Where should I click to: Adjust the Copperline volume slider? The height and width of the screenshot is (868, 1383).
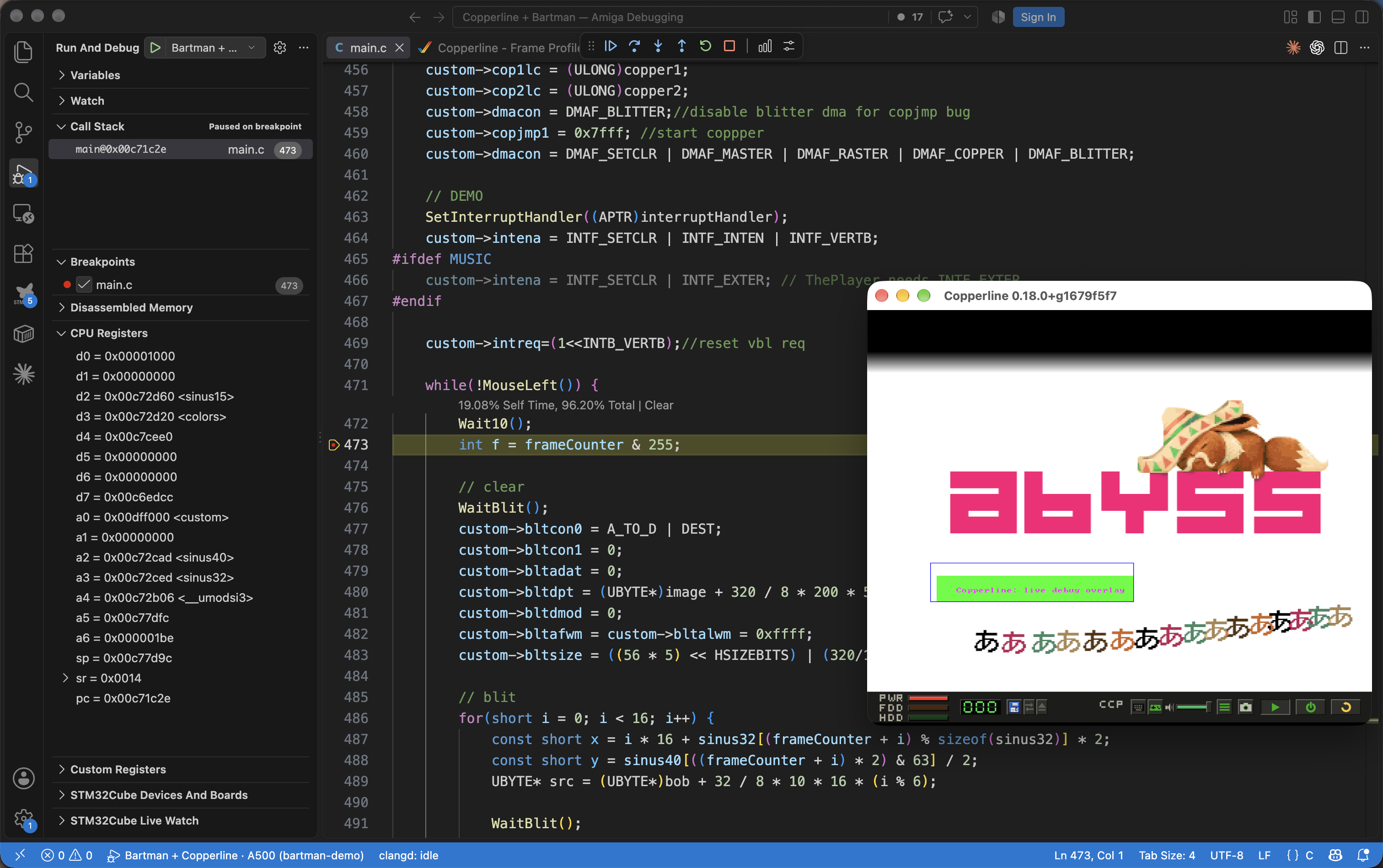click(x=1193, y=707)
